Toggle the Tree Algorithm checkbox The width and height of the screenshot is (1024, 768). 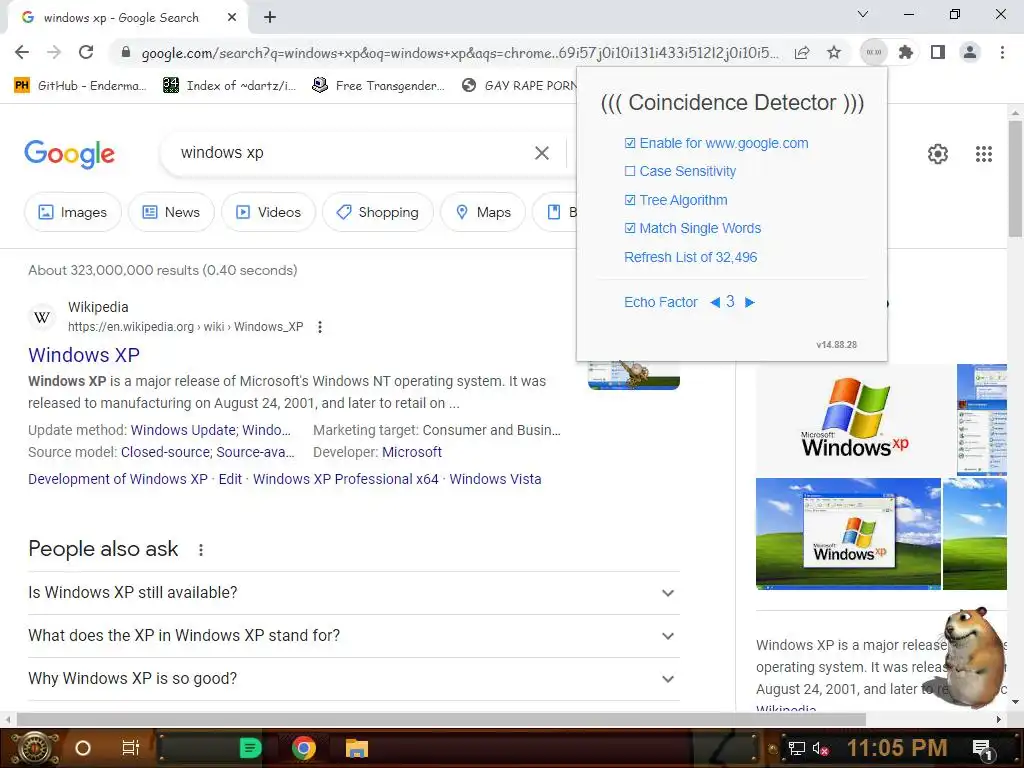click(x=630, y=200)
